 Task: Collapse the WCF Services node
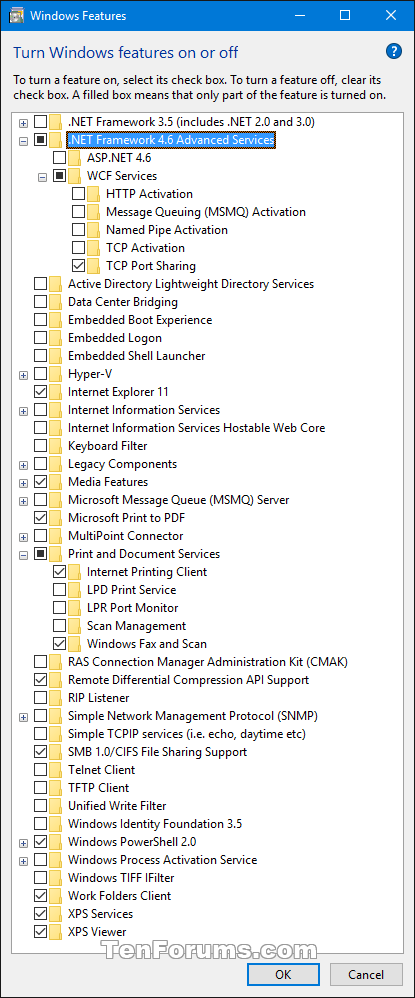(x=43, y=176)
